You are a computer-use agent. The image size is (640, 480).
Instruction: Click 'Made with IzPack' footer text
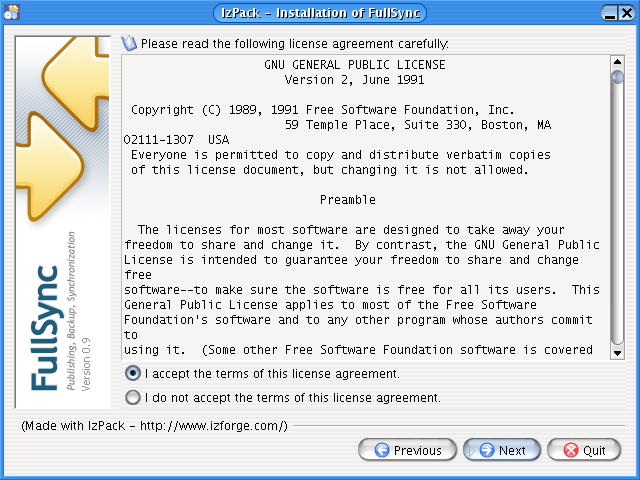(155, 426)
